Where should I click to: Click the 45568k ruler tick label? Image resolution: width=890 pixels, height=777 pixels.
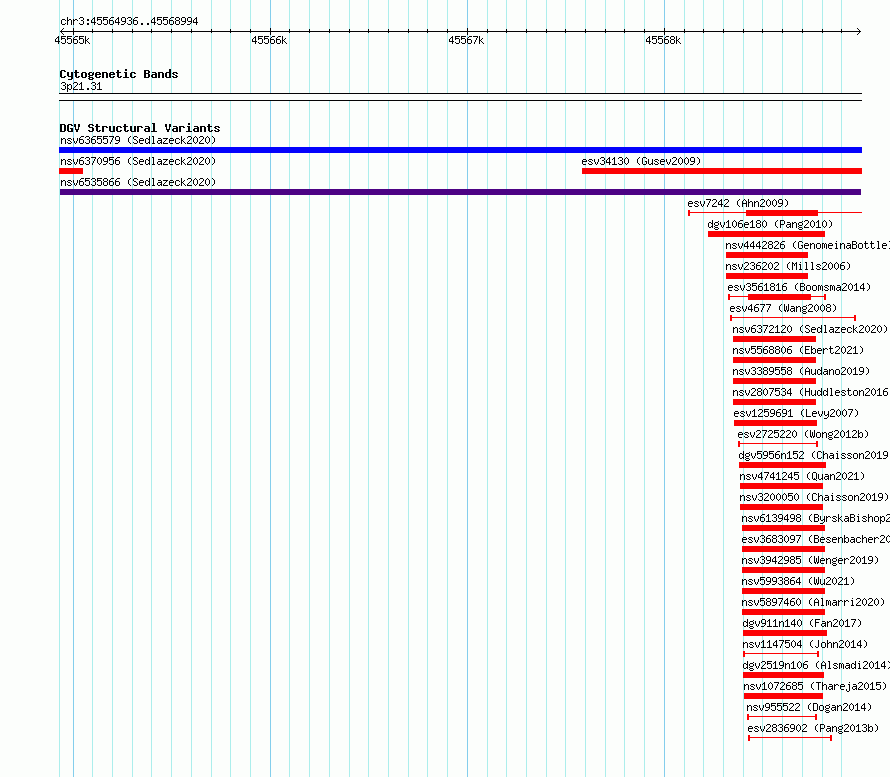[663, 40]
